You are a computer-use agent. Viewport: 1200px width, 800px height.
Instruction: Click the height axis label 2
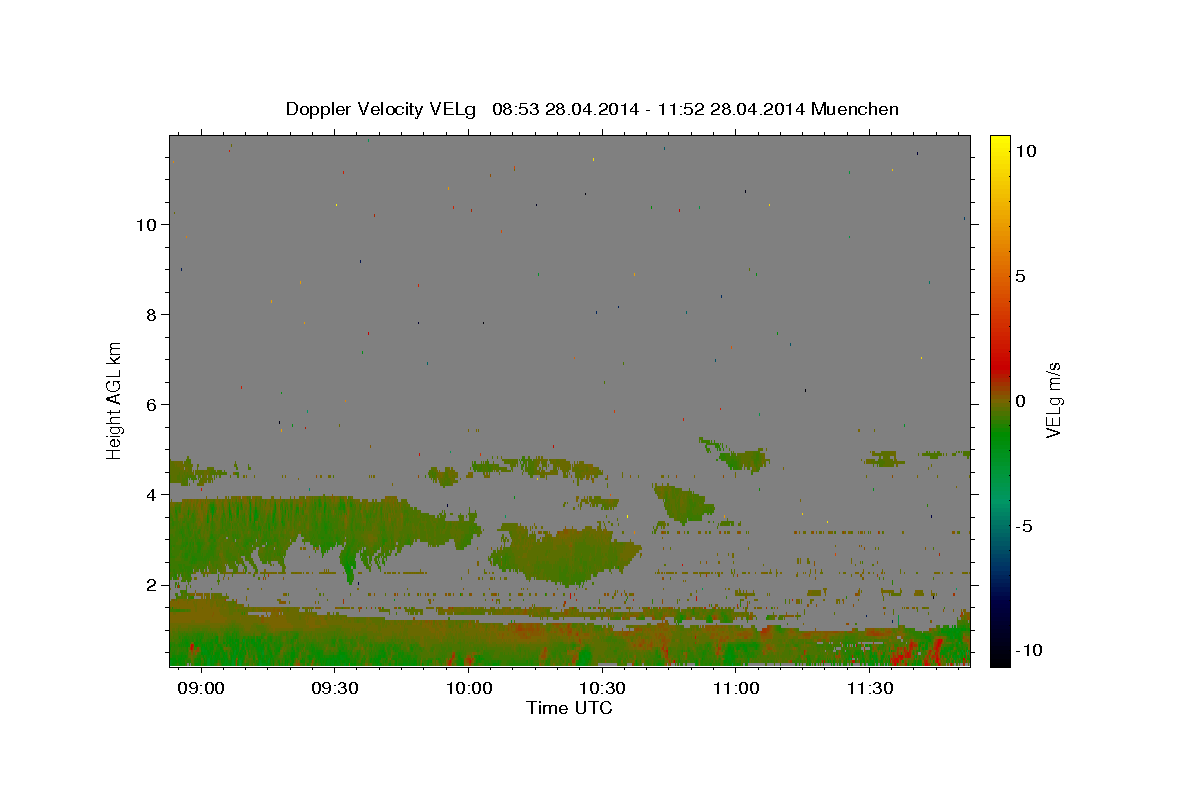[x=151, y=585]
